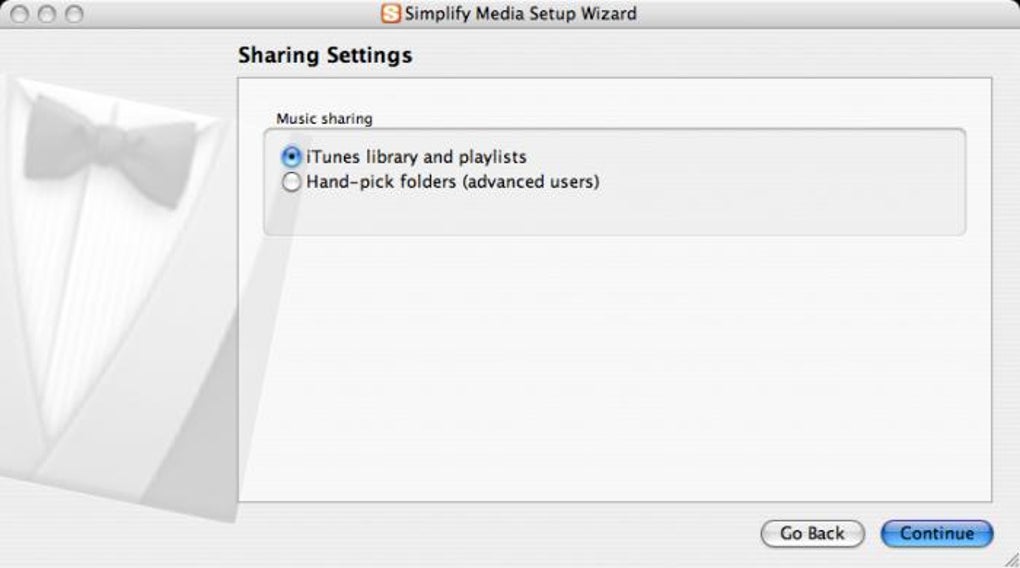Click the 'Sharing Settings' heading

tap(325, 55)
